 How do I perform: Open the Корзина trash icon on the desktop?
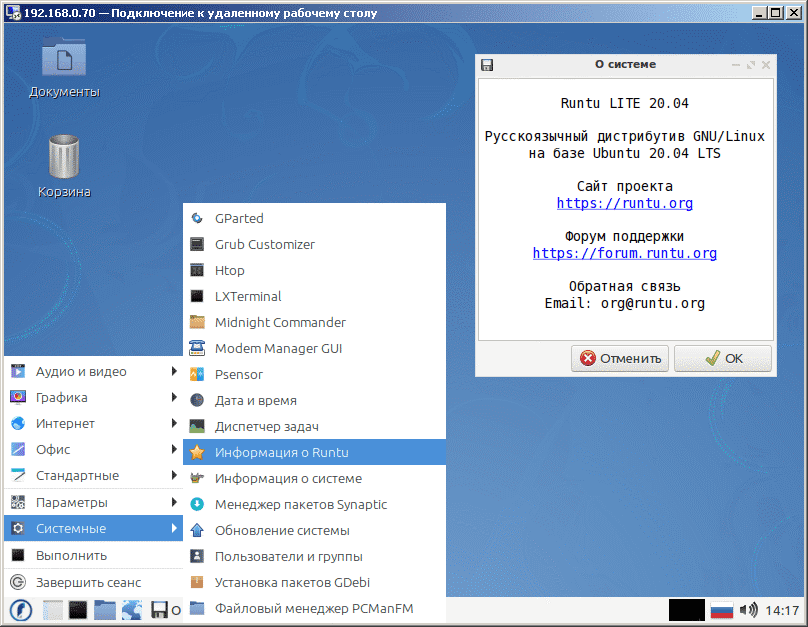[64, 156]
